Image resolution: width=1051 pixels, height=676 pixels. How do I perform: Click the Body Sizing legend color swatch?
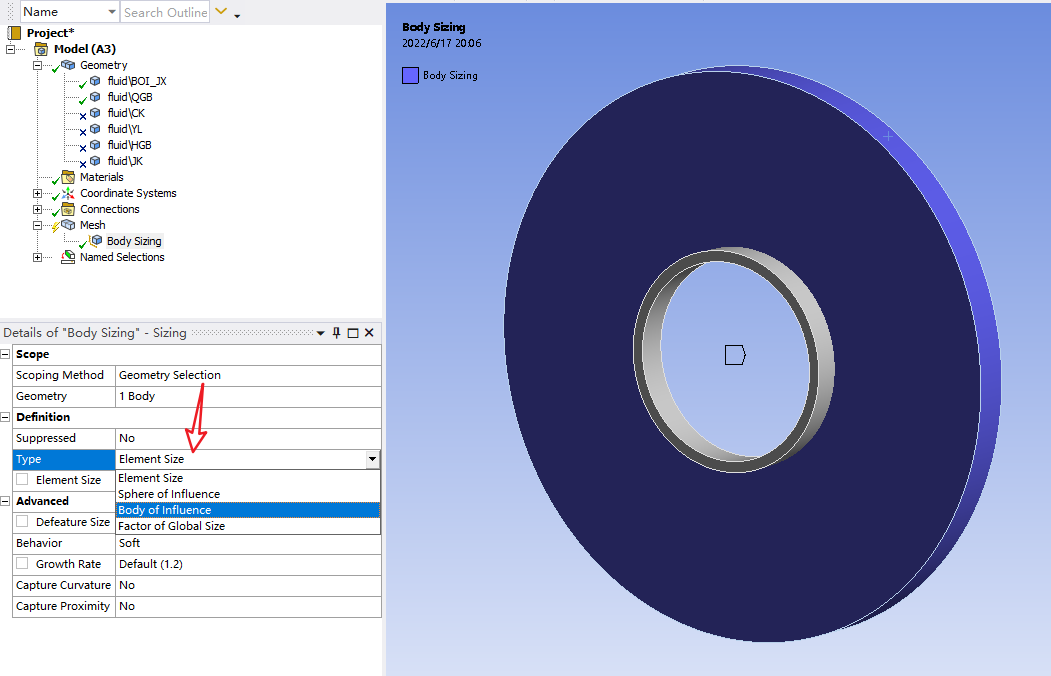click(410, 75)
